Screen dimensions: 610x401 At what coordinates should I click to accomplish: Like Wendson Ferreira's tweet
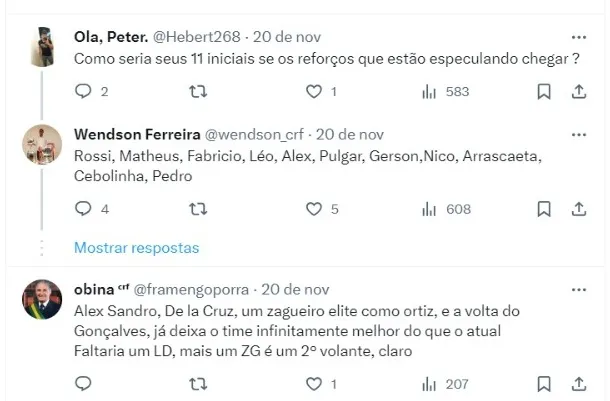click(x=314, y=209)
